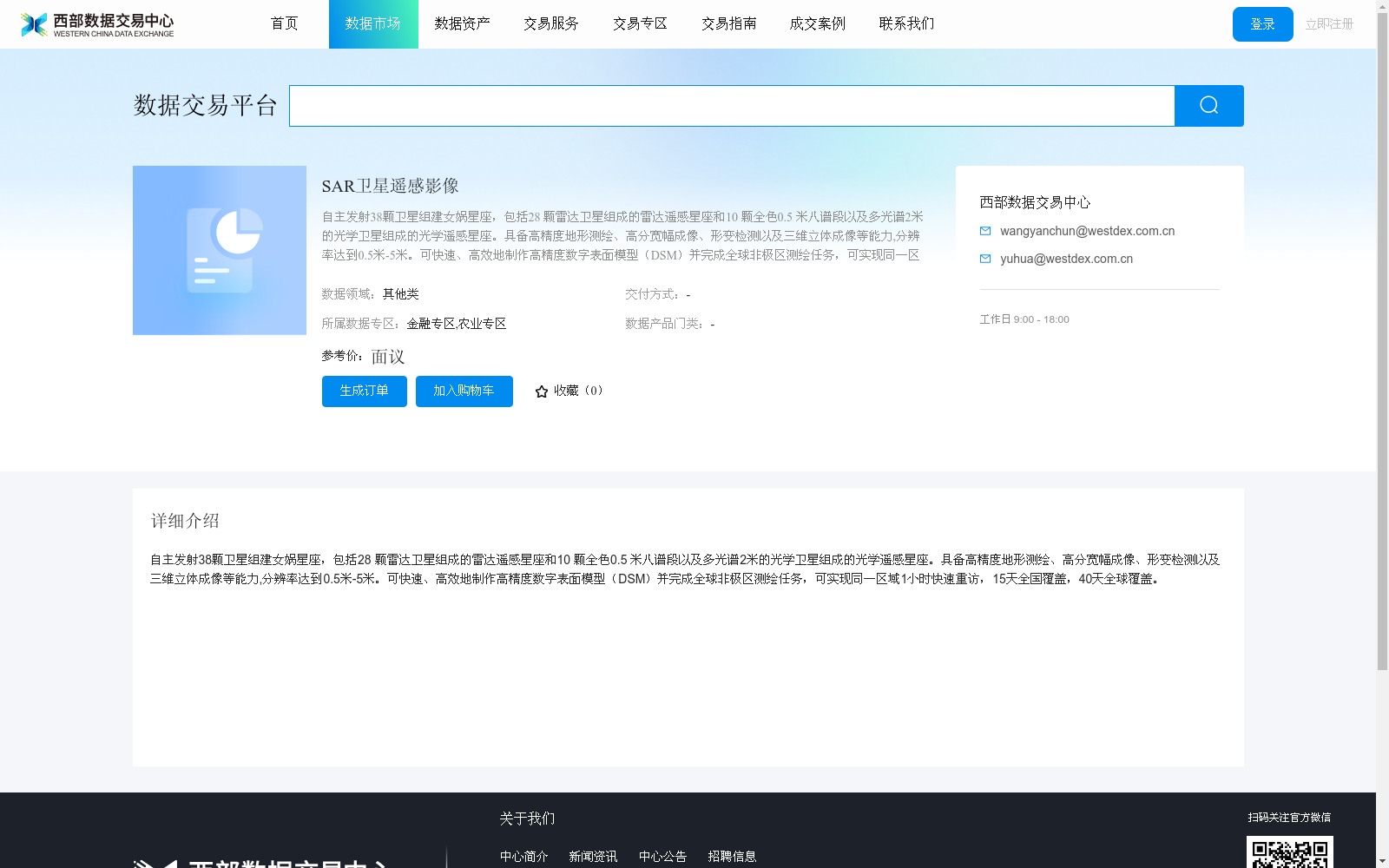Click the envelope icon beside wangyanchun email
1389x868 pixels.
coord(985,231)
